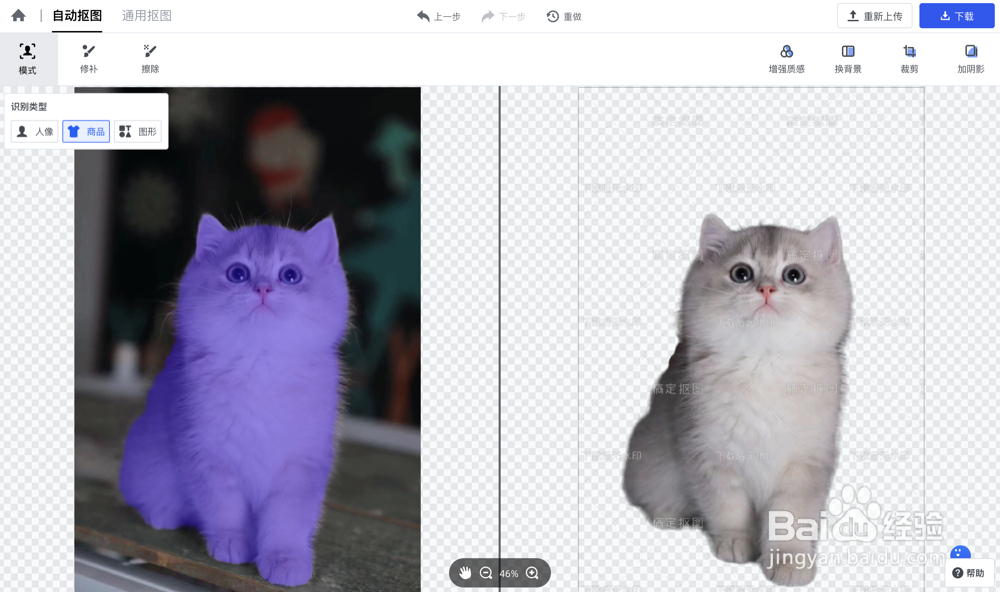Re-upload an image with 重新上传
The width and height of the screenshot is (1000, 592).
(874, 16)
